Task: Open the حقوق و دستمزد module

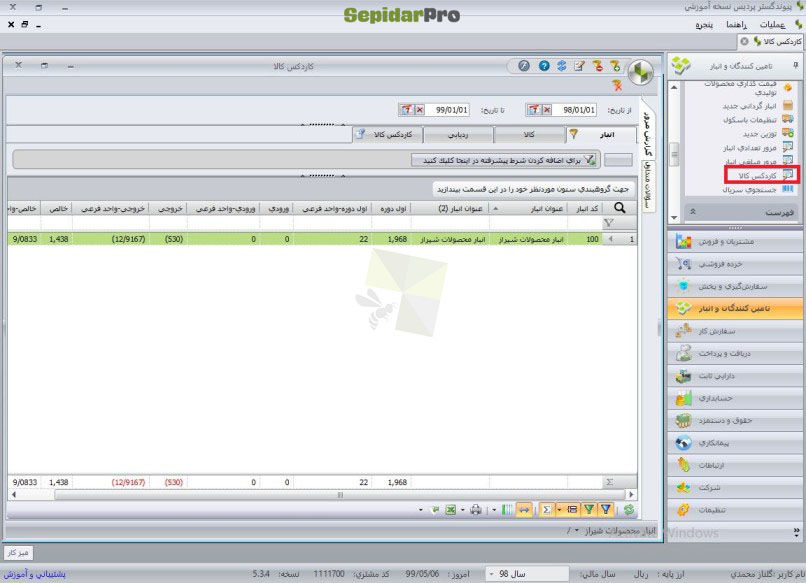Action: (x=735, y=421)
